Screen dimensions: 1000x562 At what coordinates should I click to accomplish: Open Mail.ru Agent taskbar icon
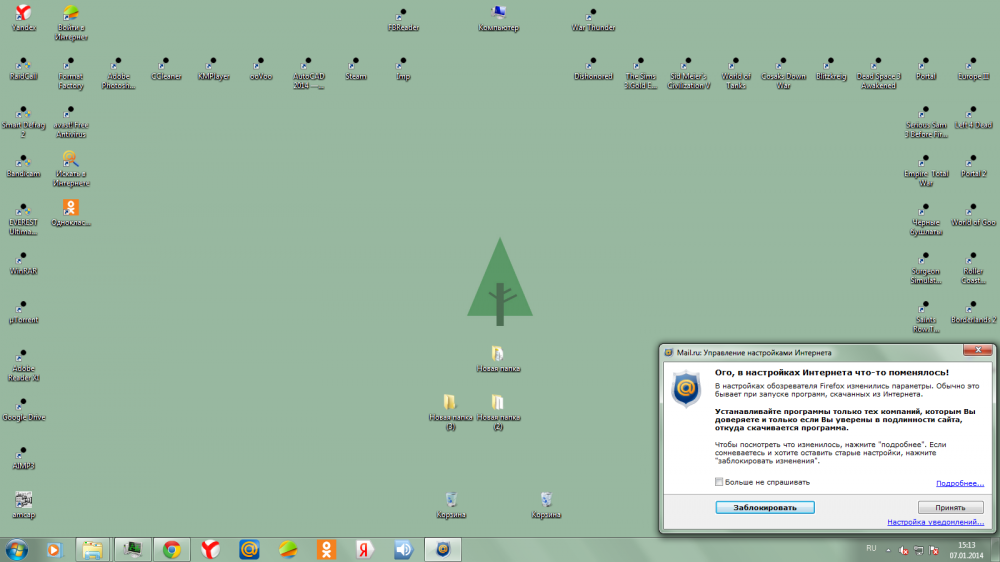pyautogui.click(x=249, y=549)
